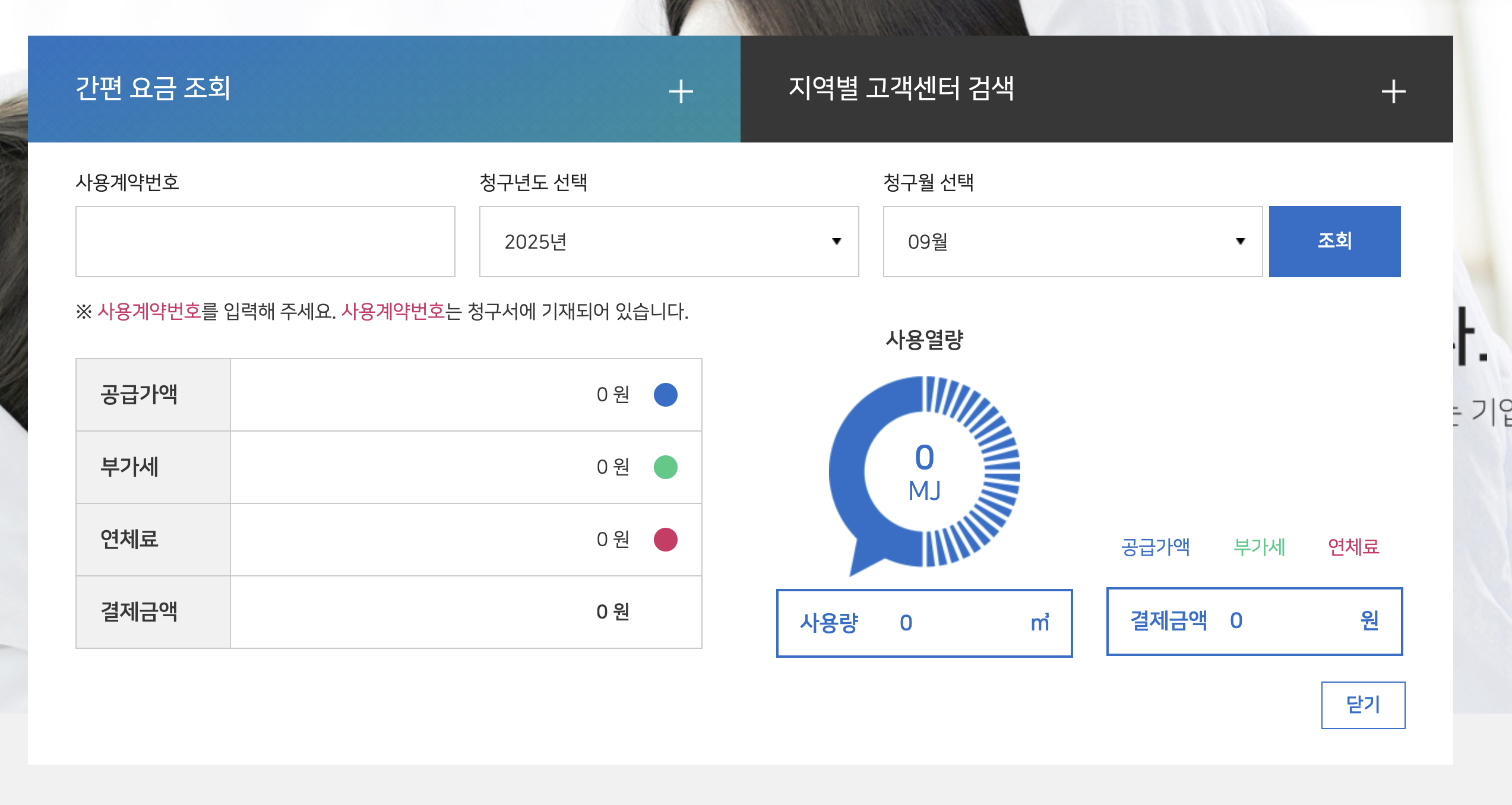Click the plus icon on 지역별 고객센터 검색
Viewport: 1512px width, 805px height.
point(1393,92)
